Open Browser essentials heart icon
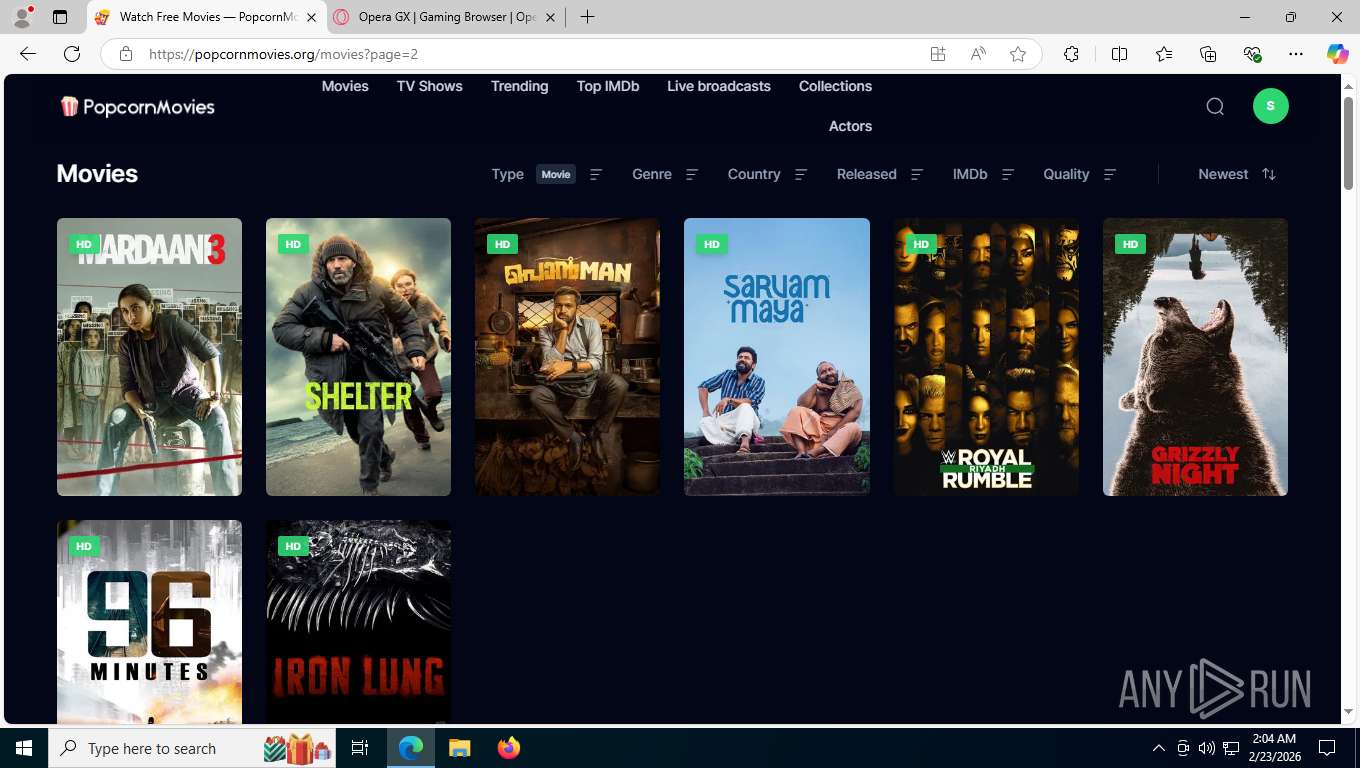Screen dimensions: 1360x768 (1252, 54)
